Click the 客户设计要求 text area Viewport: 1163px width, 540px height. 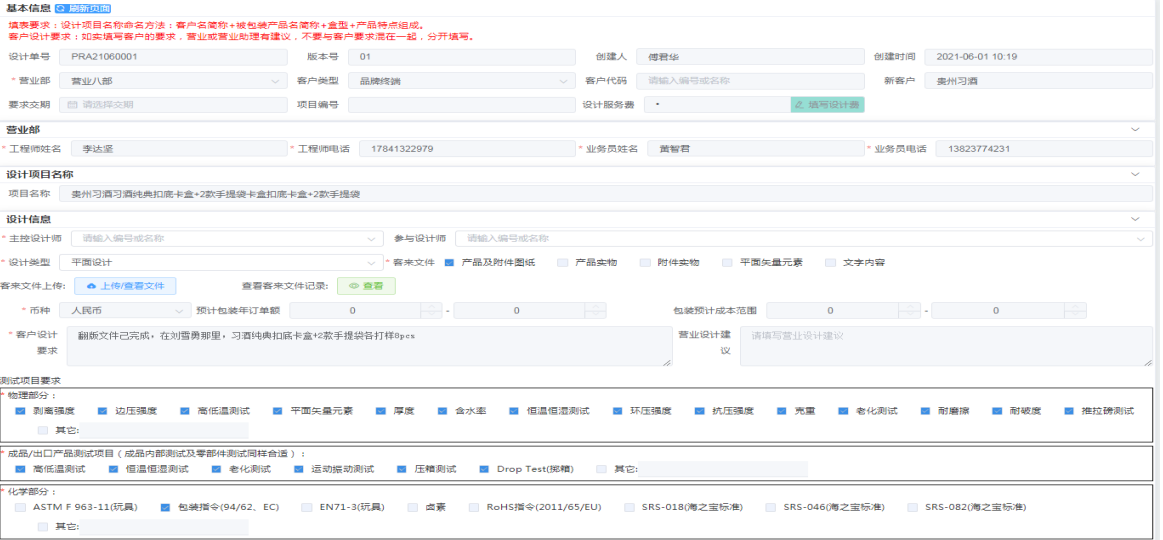369,346
